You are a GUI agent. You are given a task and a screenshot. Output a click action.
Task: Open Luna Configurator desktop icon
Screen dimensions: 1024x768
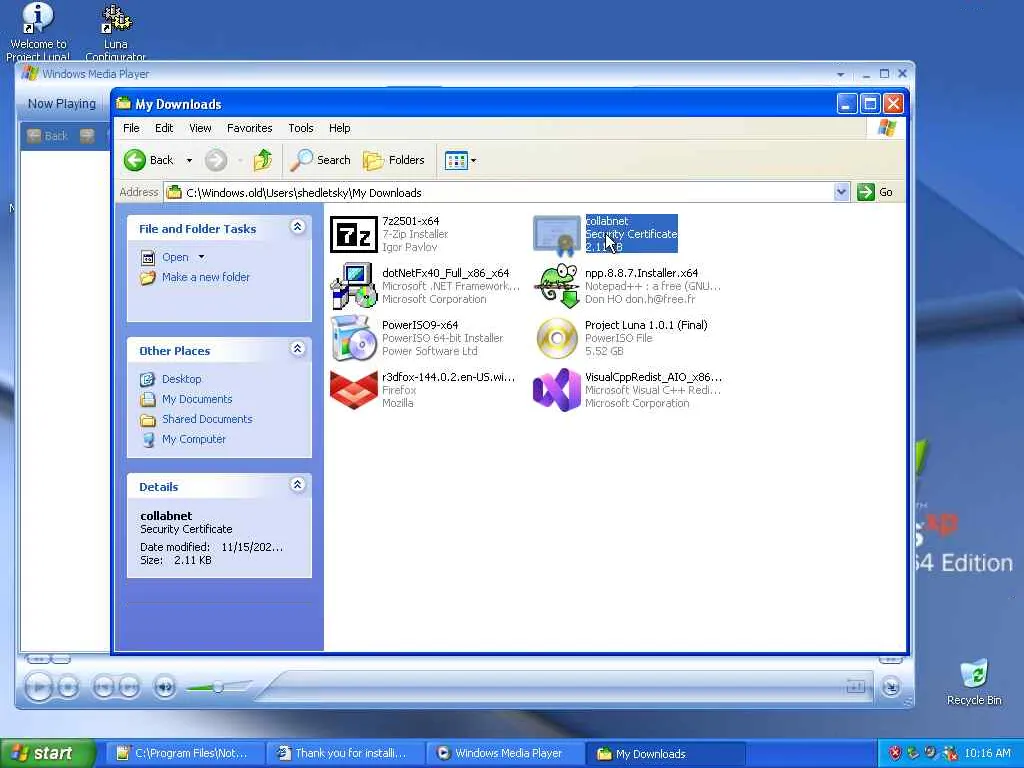click(x=116, y=33)
